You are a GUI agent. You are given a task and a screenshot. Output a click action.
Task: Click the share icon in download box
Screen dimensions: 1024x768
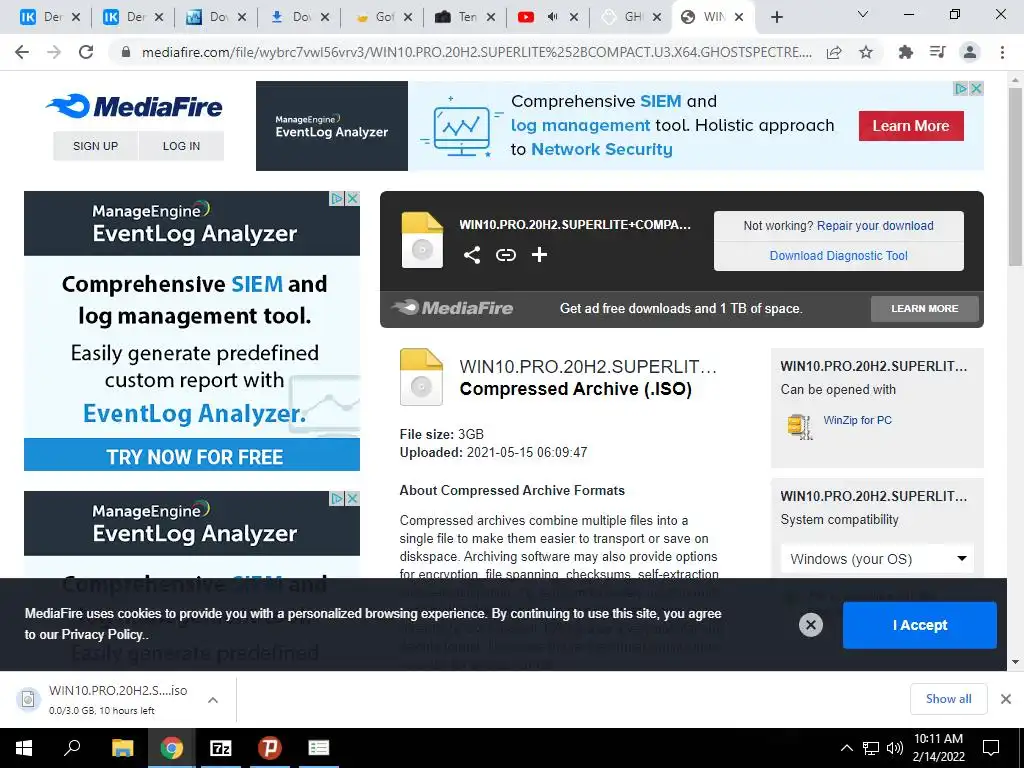(472, 255)
